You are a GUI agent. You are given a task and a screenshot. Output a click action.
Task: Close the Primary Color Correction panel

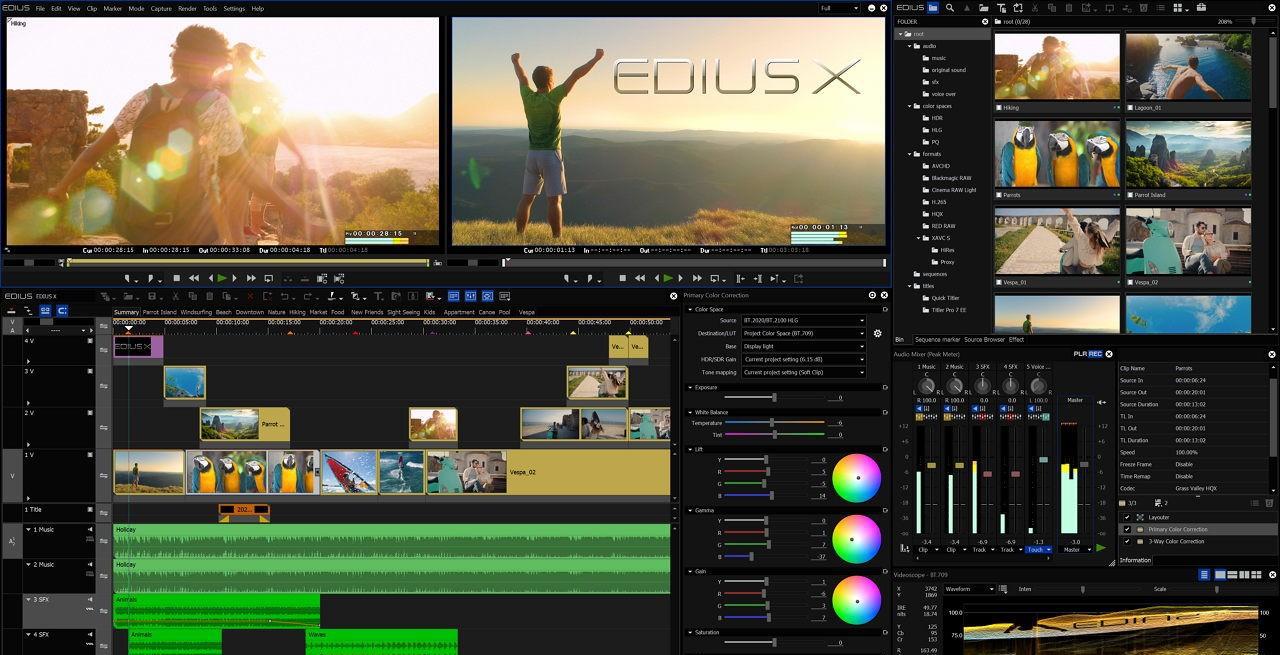click(x=885, y=295)
